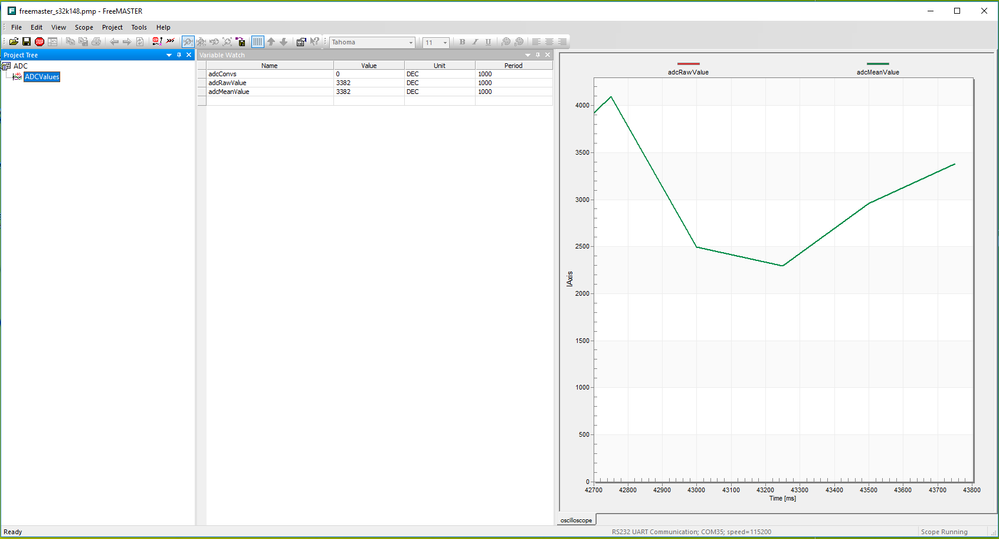
Task: Click the move mode icon after zoom
Action: (x=201, y=42)
